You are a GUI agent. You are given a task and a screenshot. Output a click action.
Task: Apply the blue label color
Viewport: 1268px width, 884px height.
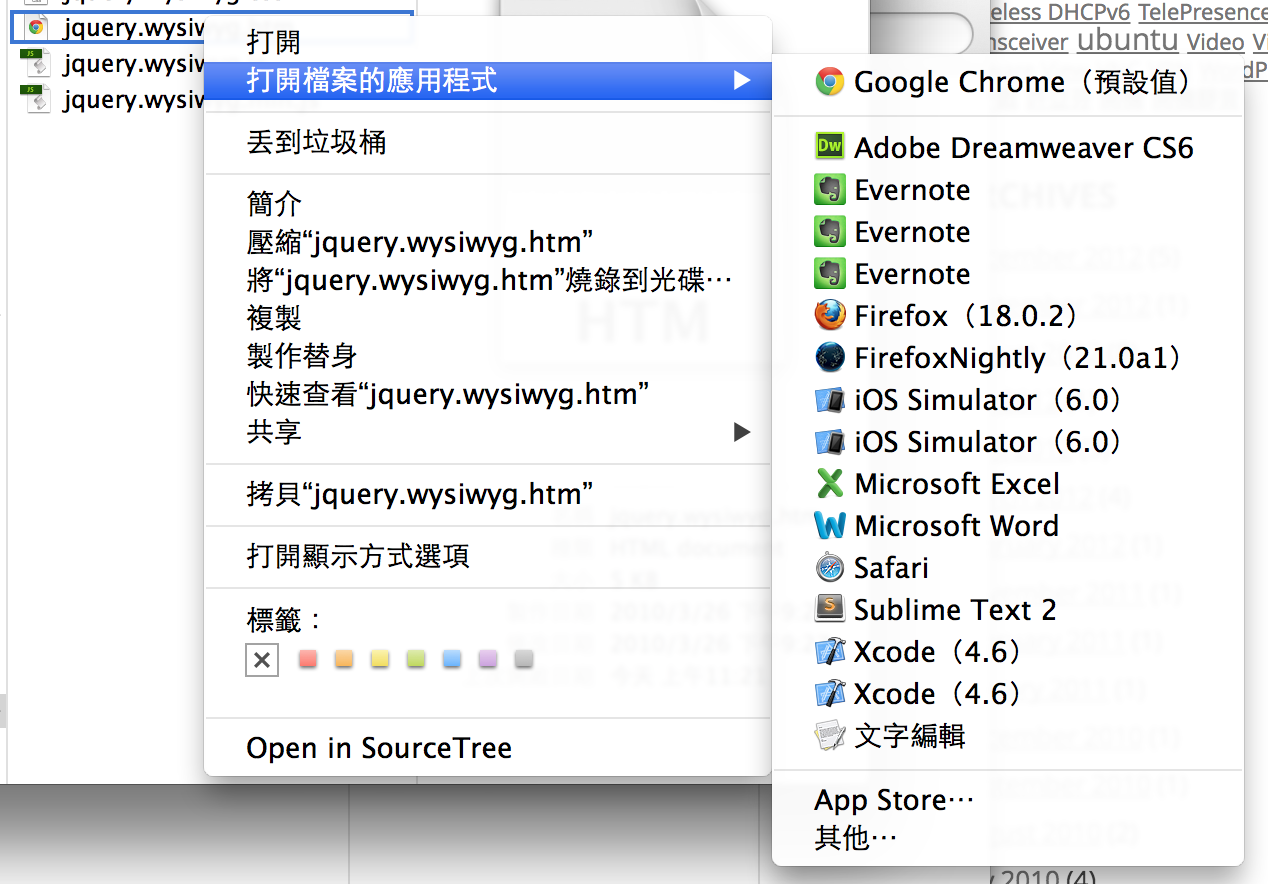(x=452, y=659)
